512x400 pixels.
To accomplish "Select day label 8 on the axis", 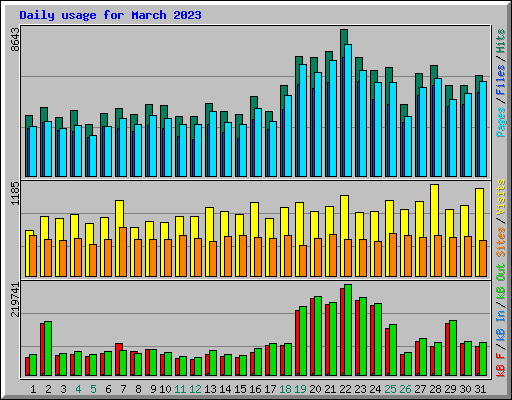I will 138,389.
